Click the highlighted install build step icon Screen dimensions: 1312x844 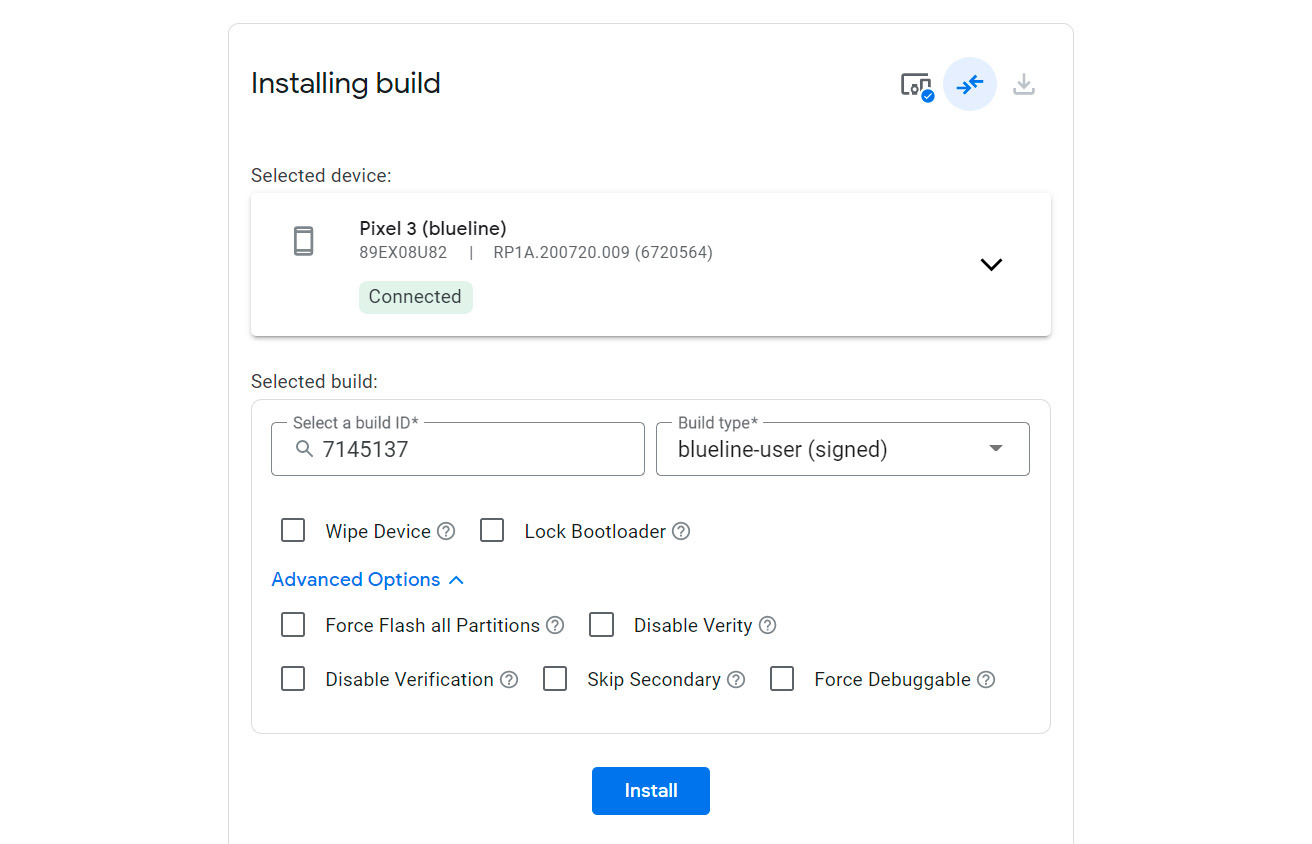[969, 85]
